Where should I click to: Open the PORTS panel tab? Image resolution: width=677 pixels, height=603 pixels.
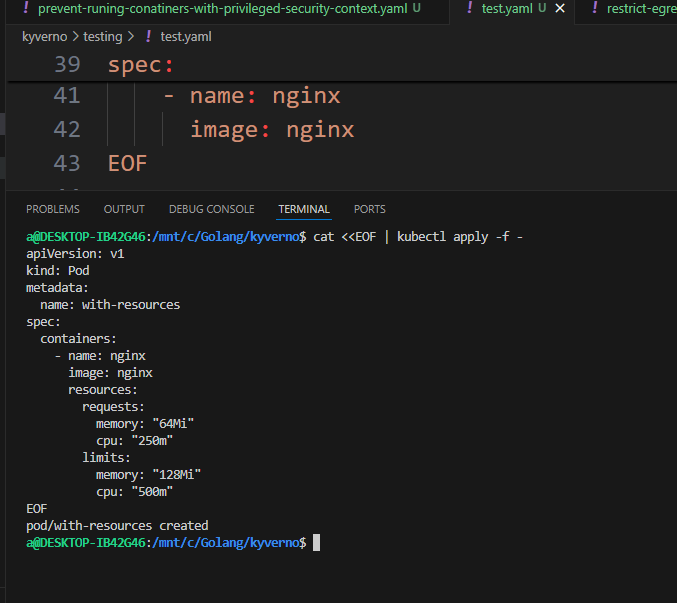[x=370, y=209]
